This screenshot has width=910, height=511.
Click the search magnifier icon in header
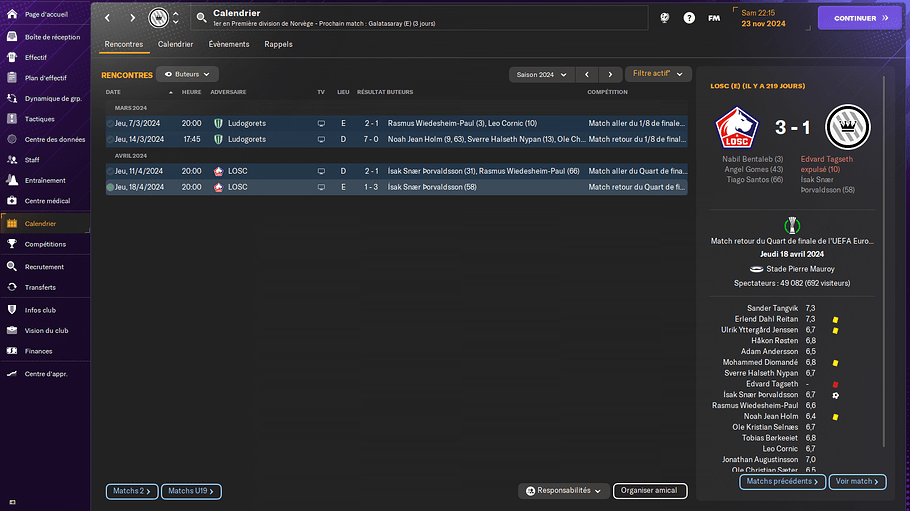click(x=201, y=18)
